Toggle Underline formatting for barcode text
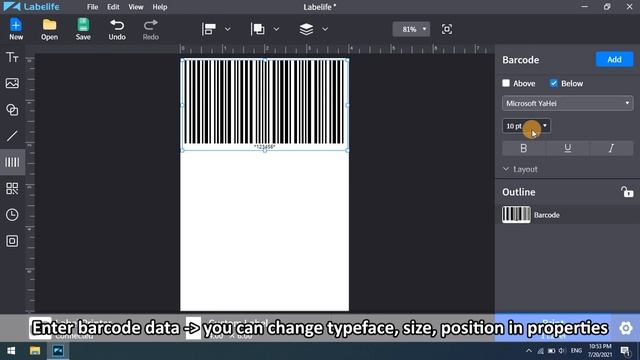 [568, 148]
